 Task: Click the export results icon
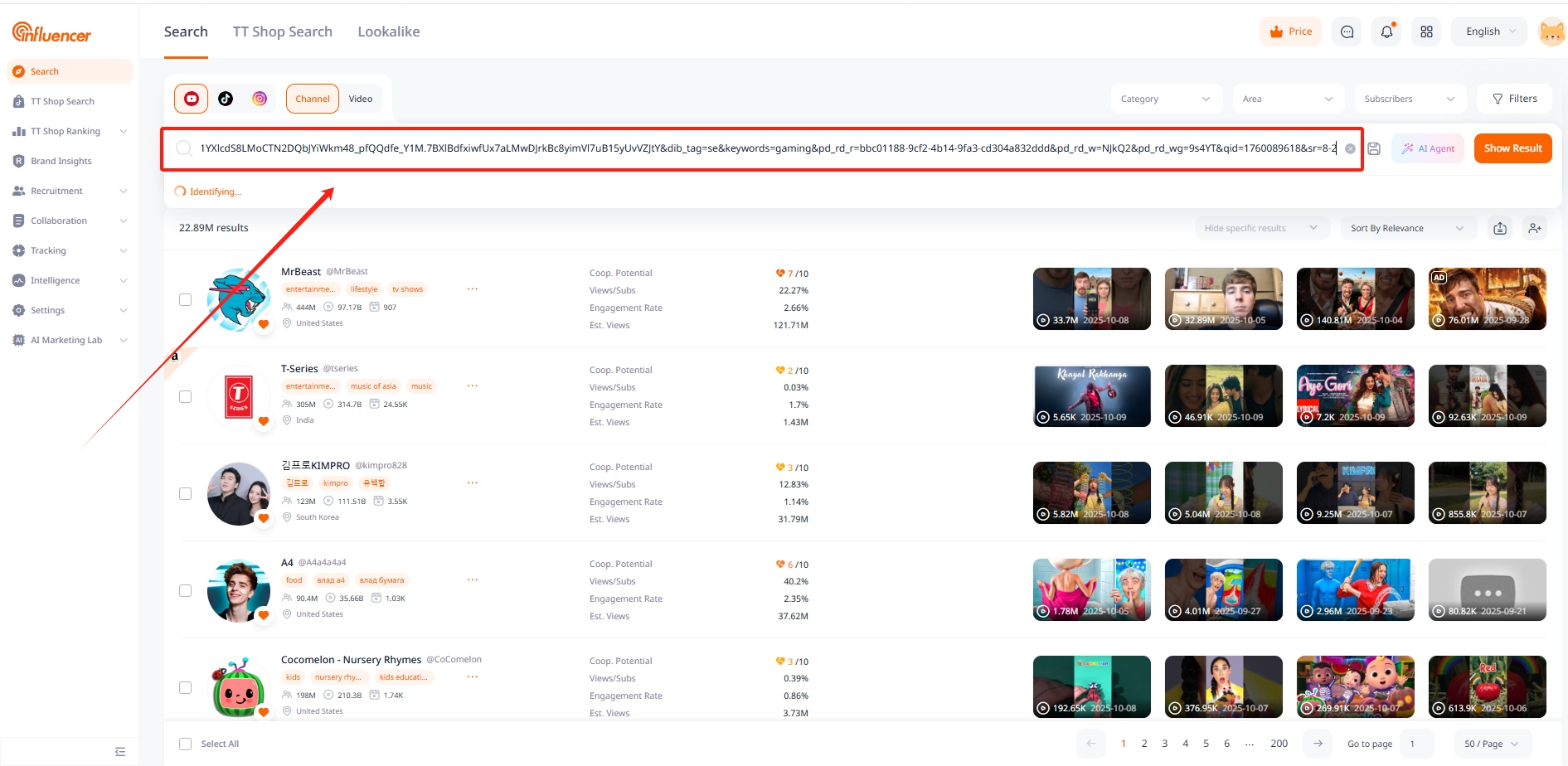[1500, 228]
